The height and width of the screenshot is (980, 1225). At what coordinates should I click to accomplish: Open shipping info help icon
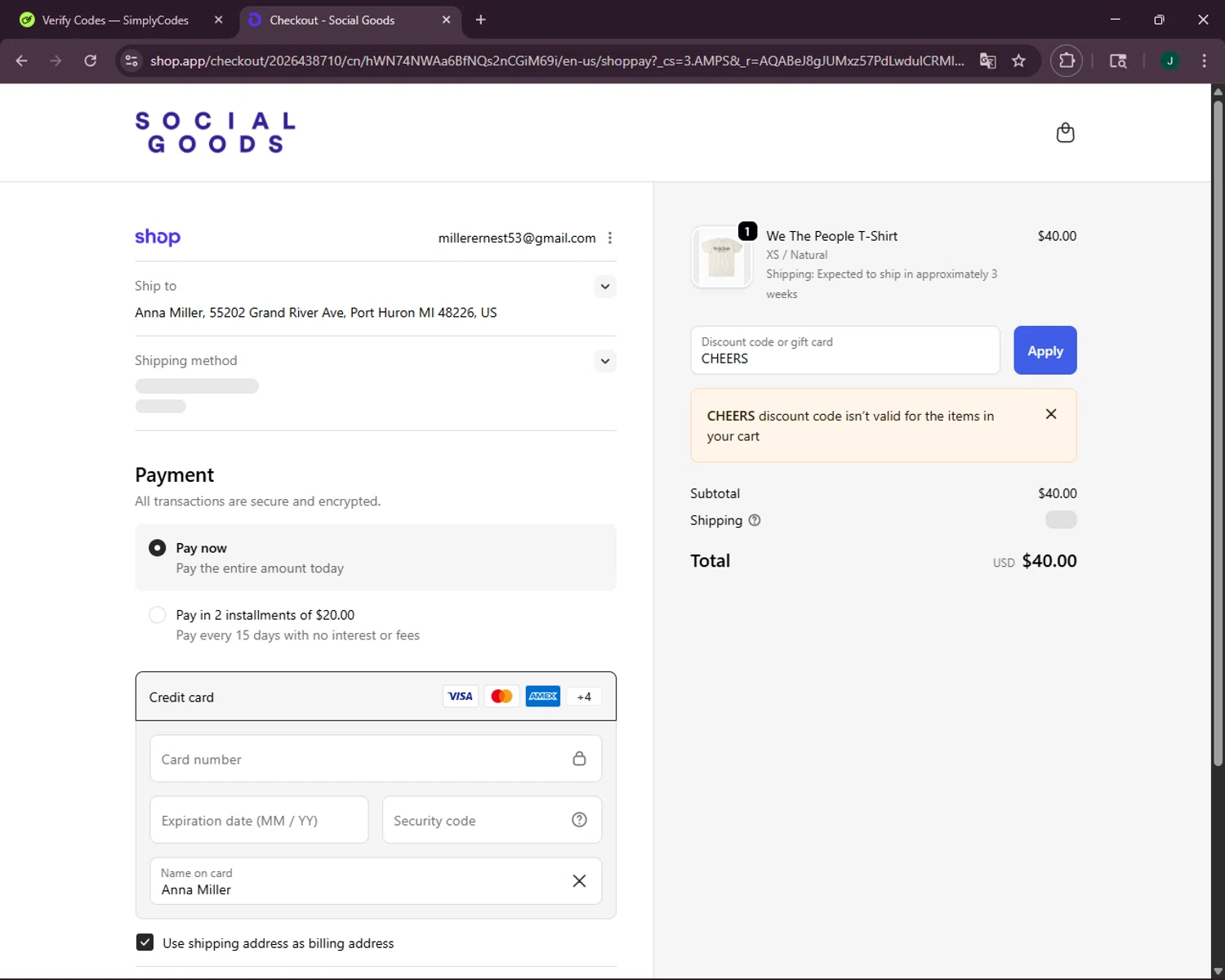click(x=755, y=520)
